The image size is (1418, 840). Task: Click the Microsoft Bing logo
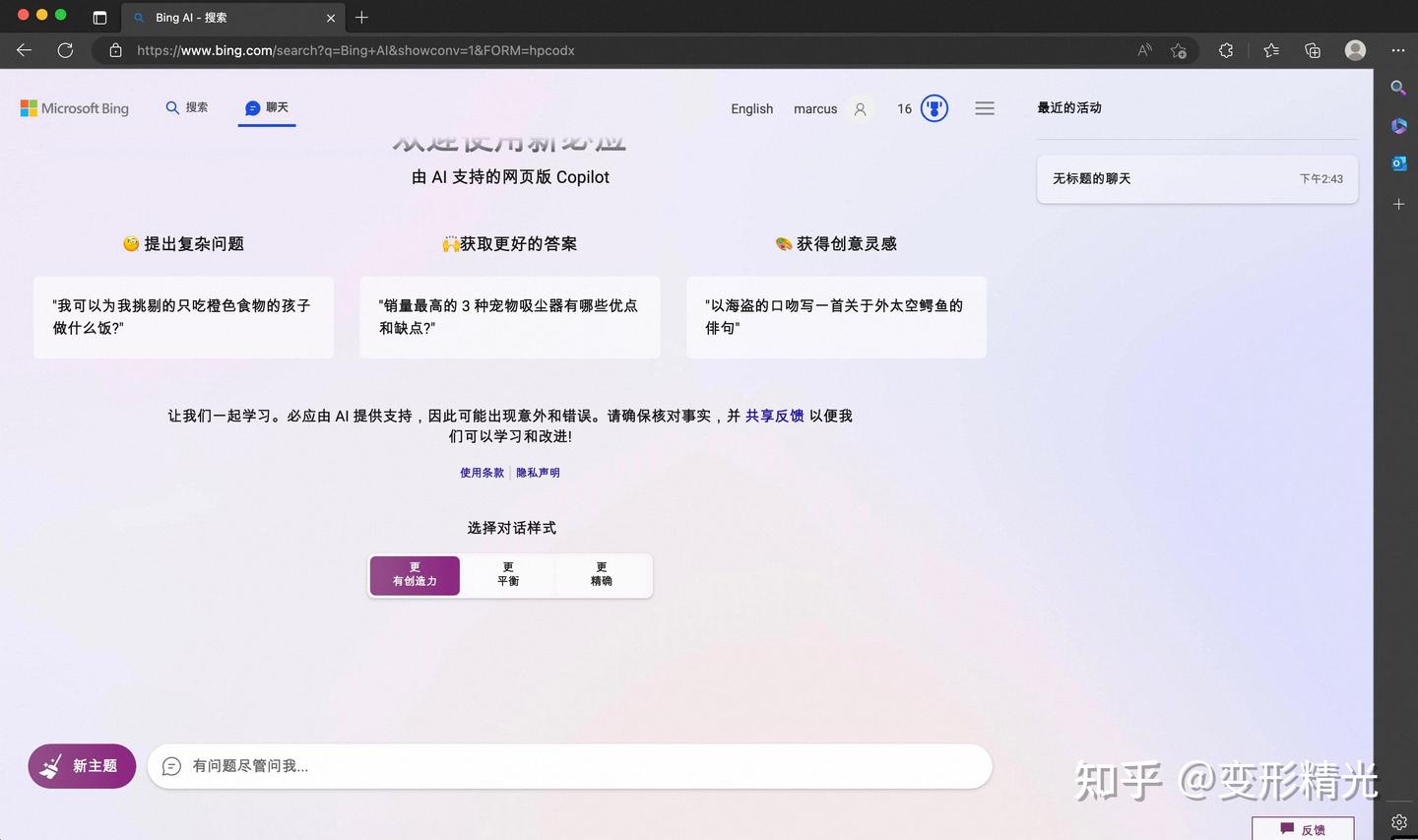pos(75,108)
